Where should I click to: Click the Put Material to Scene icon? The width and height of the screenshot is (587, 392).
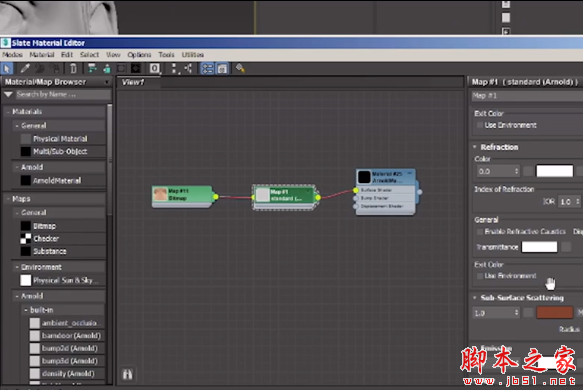[x=40, y=69]
